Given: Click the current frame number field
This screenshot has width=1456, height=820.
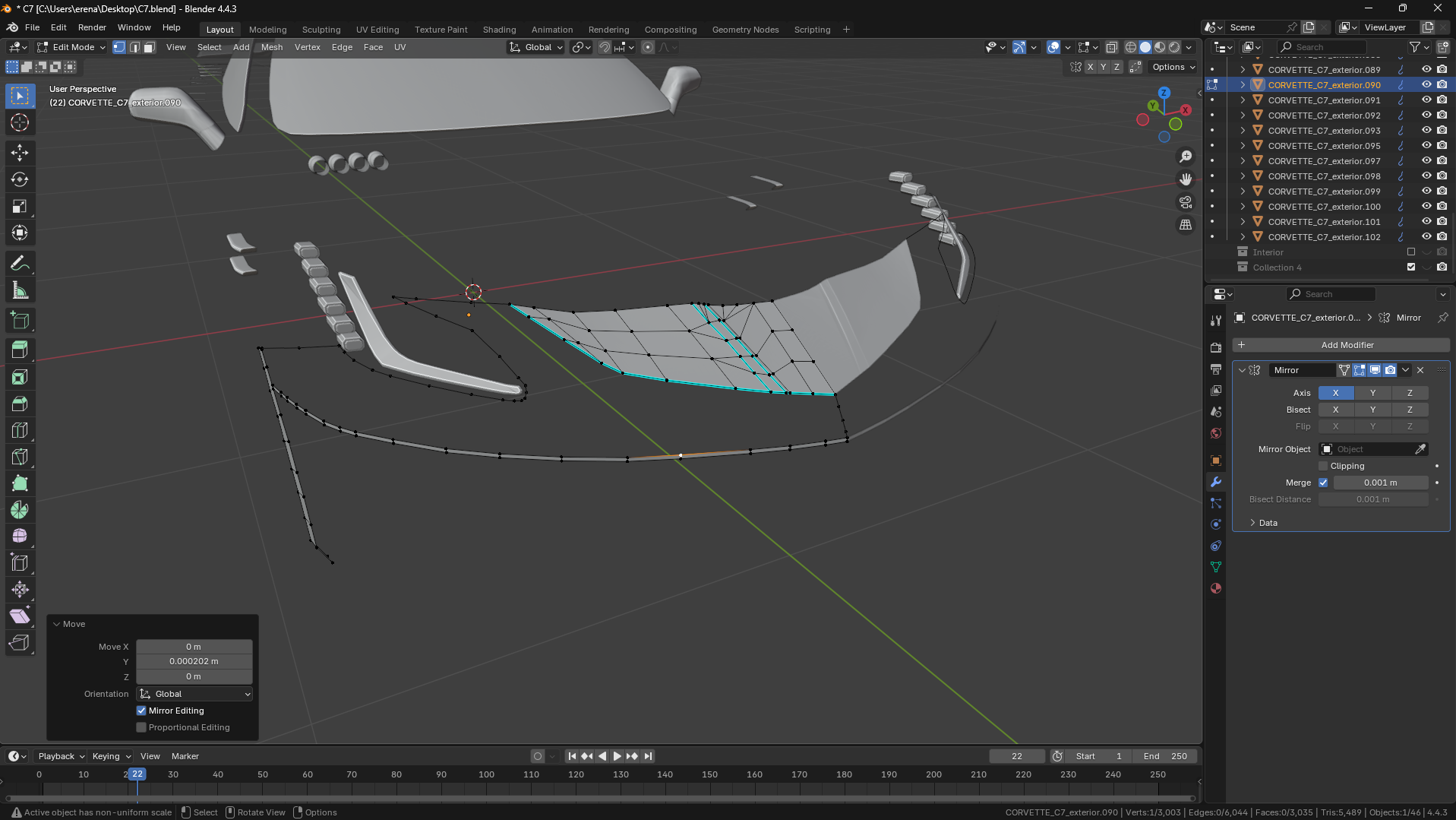Looking at the screenshot, I should (x=1017, y=756).
